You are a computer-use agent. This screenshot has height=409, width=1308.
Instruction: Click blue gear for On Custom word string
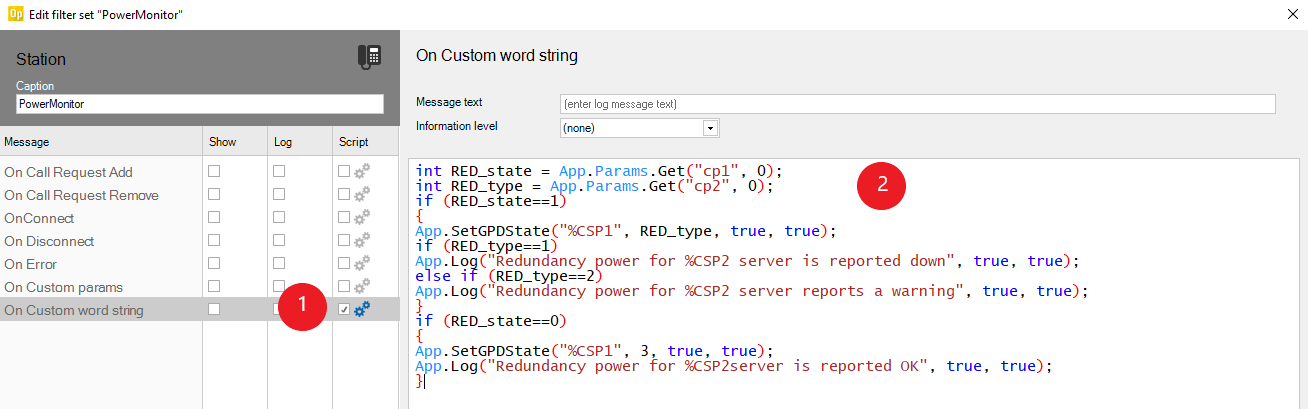362,310
